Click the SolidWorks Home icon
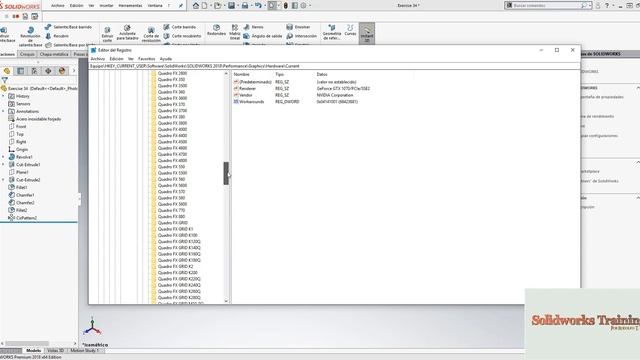The image size is (640, 360). coord(196,5)
